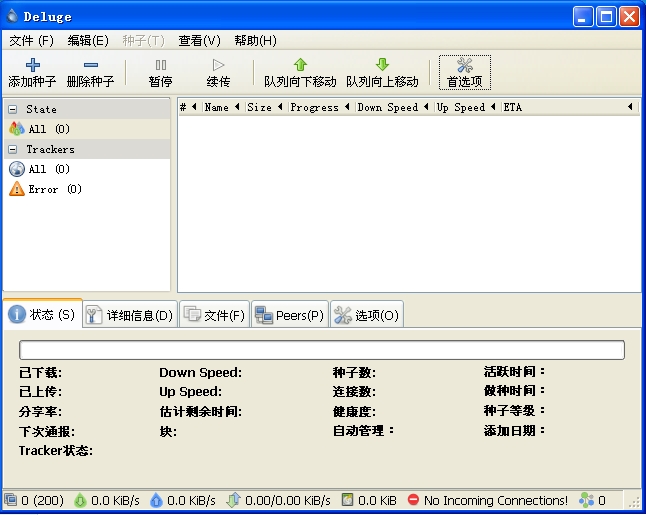Click the 删除种子 (Remove Torrent) minus icon
The height and width of the screenshot is (515, 646).
[x=91, y=65]
